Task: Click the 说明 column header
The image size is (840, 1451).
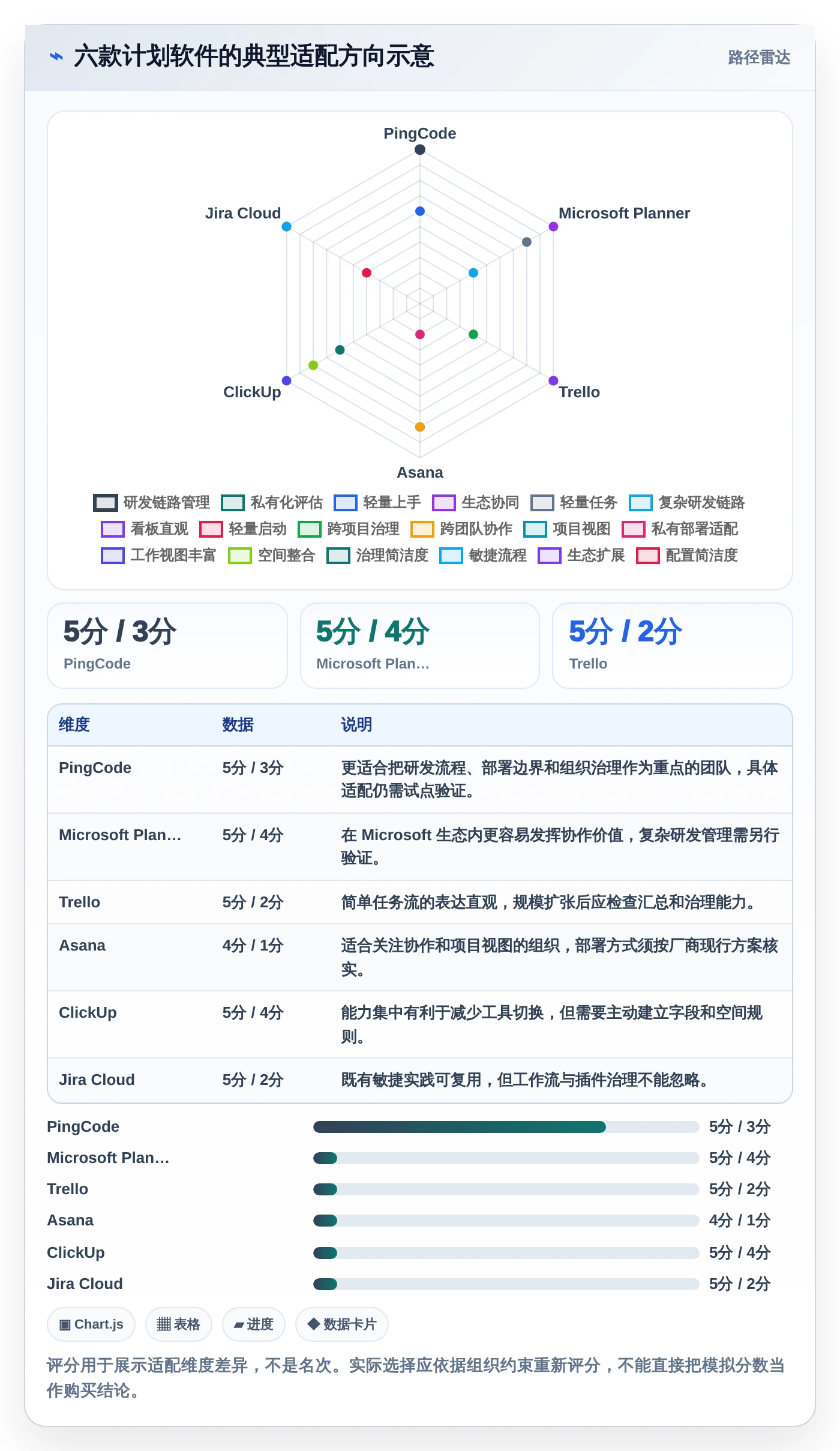Action: tap(357, 724)
